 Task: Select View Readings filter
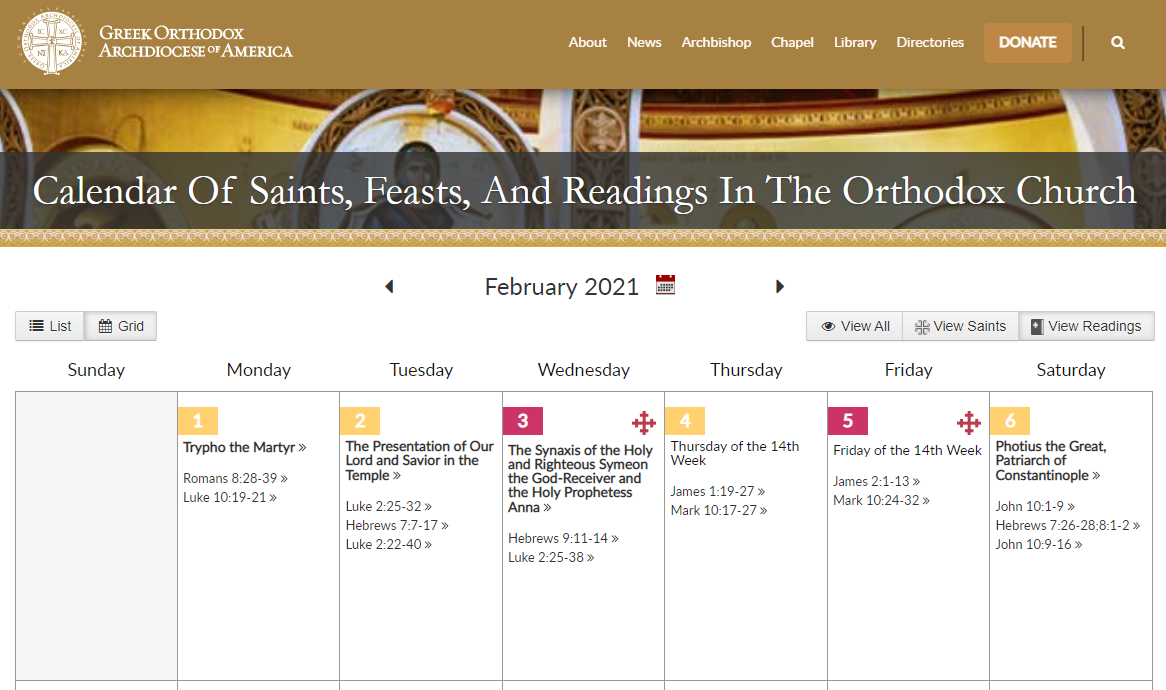coord(1086,326)
